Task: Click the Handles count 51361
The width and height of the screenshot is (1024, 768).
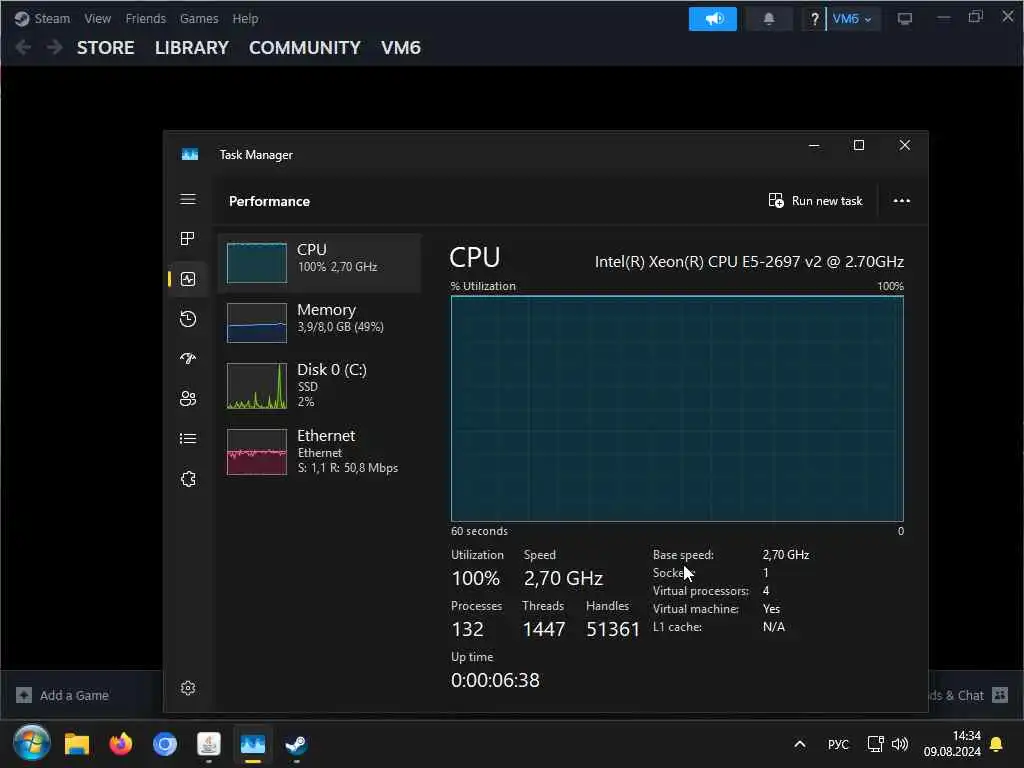Action: click(613, 629)
